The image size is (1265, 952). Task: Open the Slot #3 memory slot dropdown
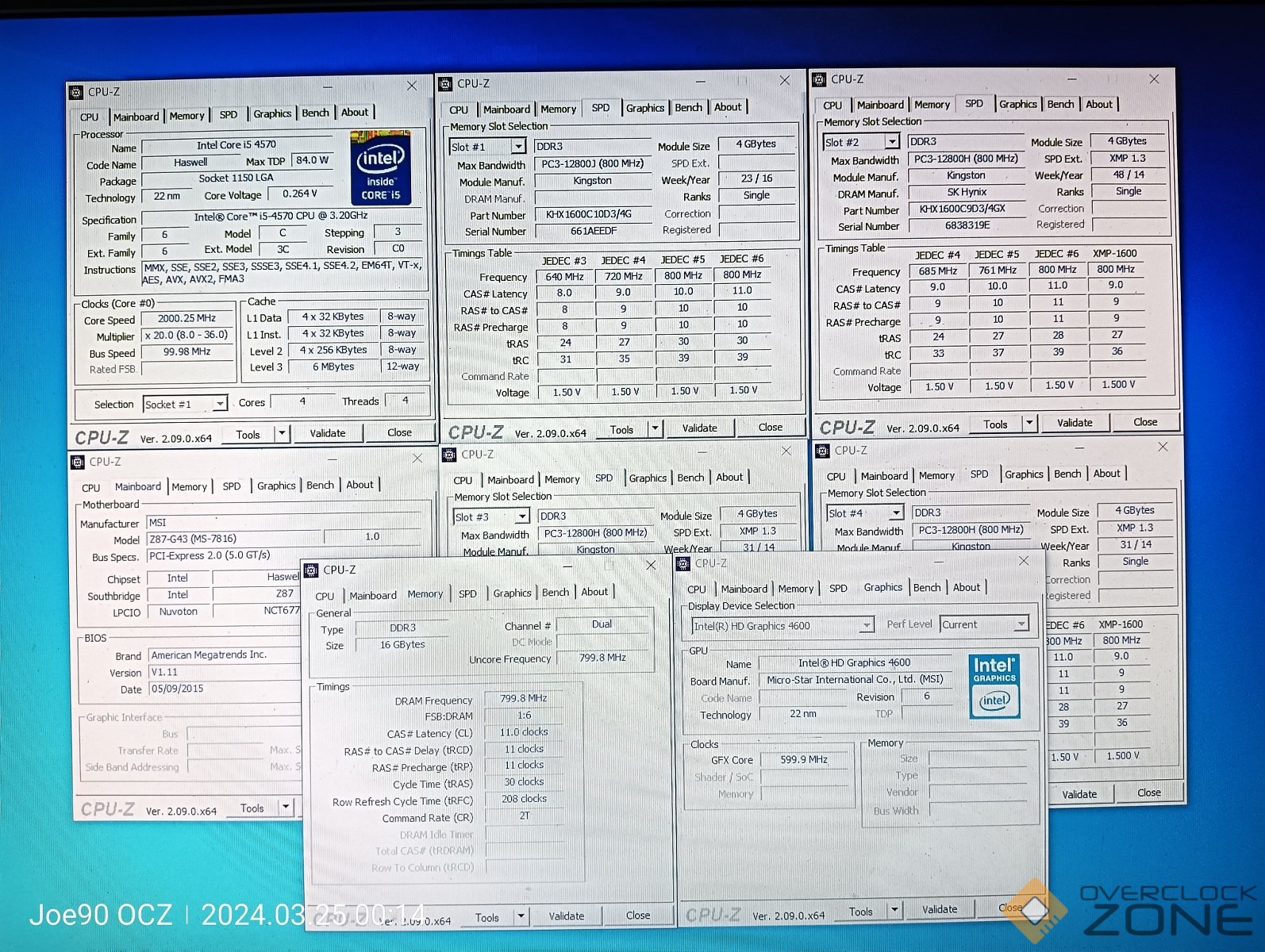pos(522,516)
